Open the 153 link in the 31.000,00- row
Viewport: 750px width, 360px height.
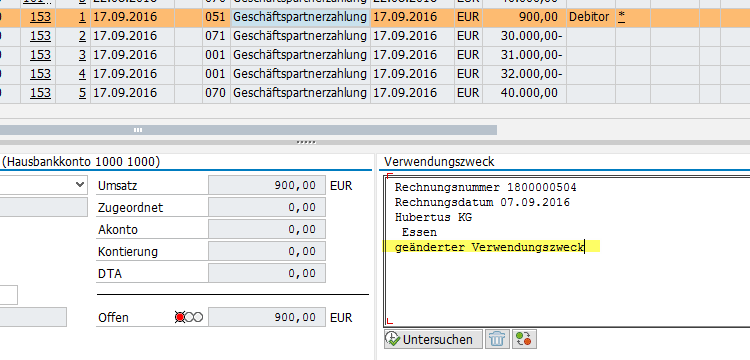tap(40, 55)
